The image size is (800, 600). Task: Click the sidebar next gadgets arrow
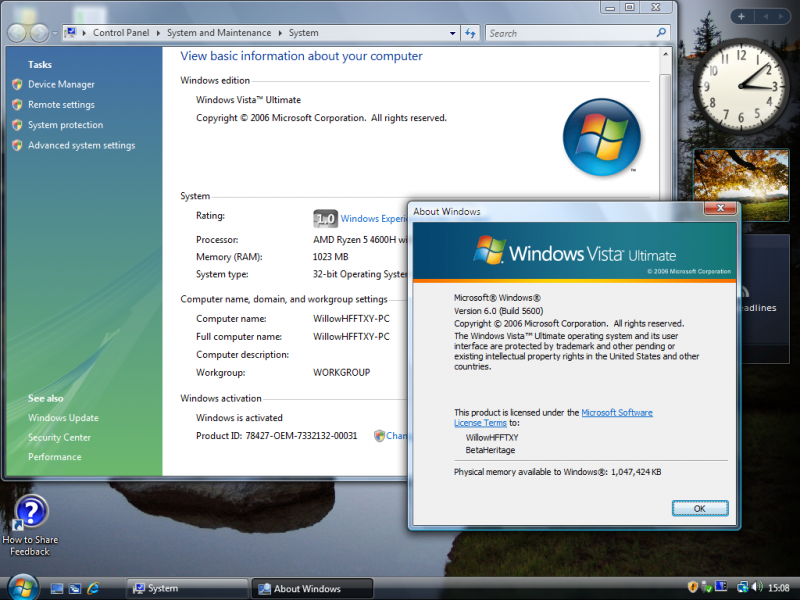(x=781, y=16)
